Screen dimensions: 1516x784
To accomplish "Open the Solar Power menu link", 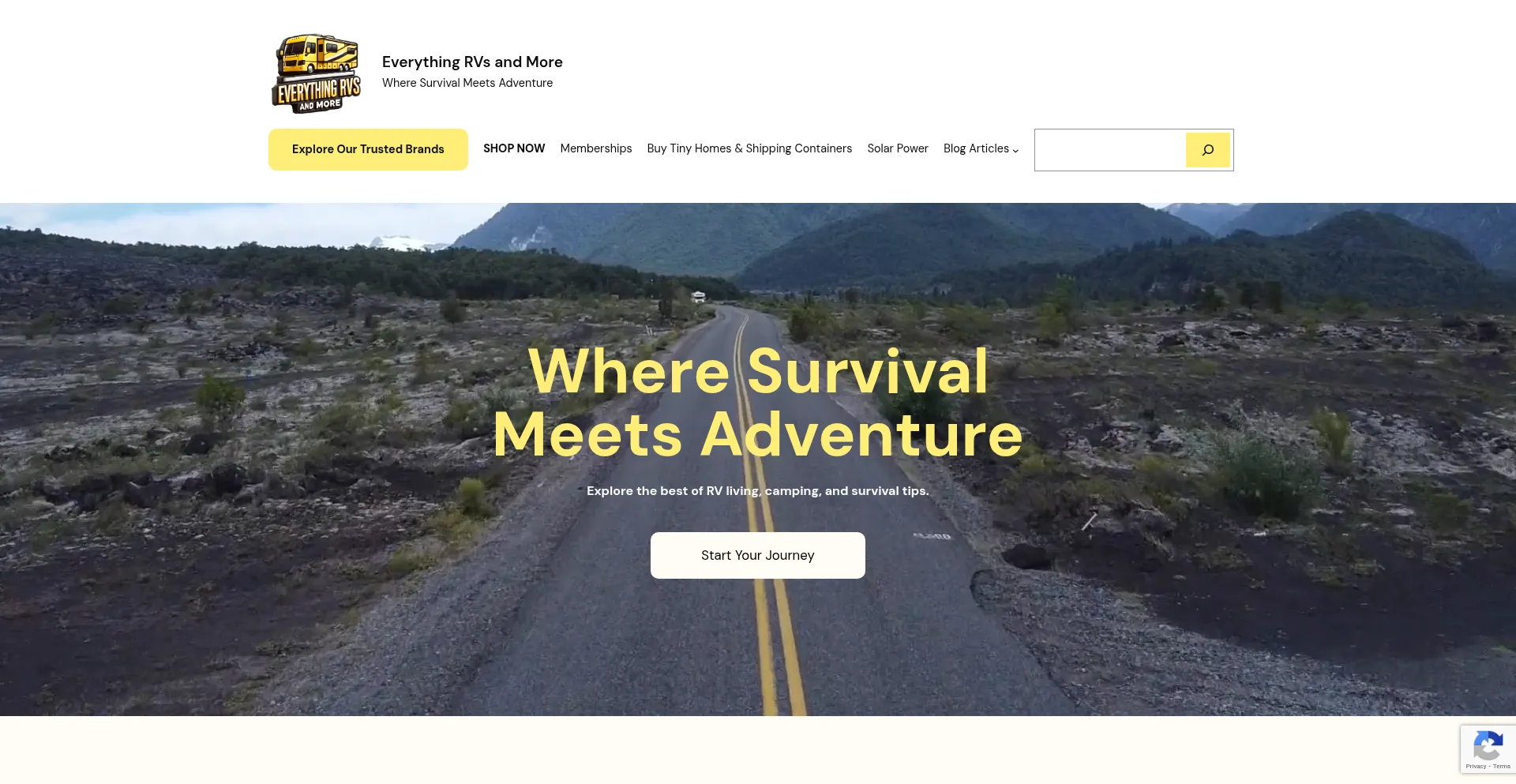I will [x=898, y=148].
